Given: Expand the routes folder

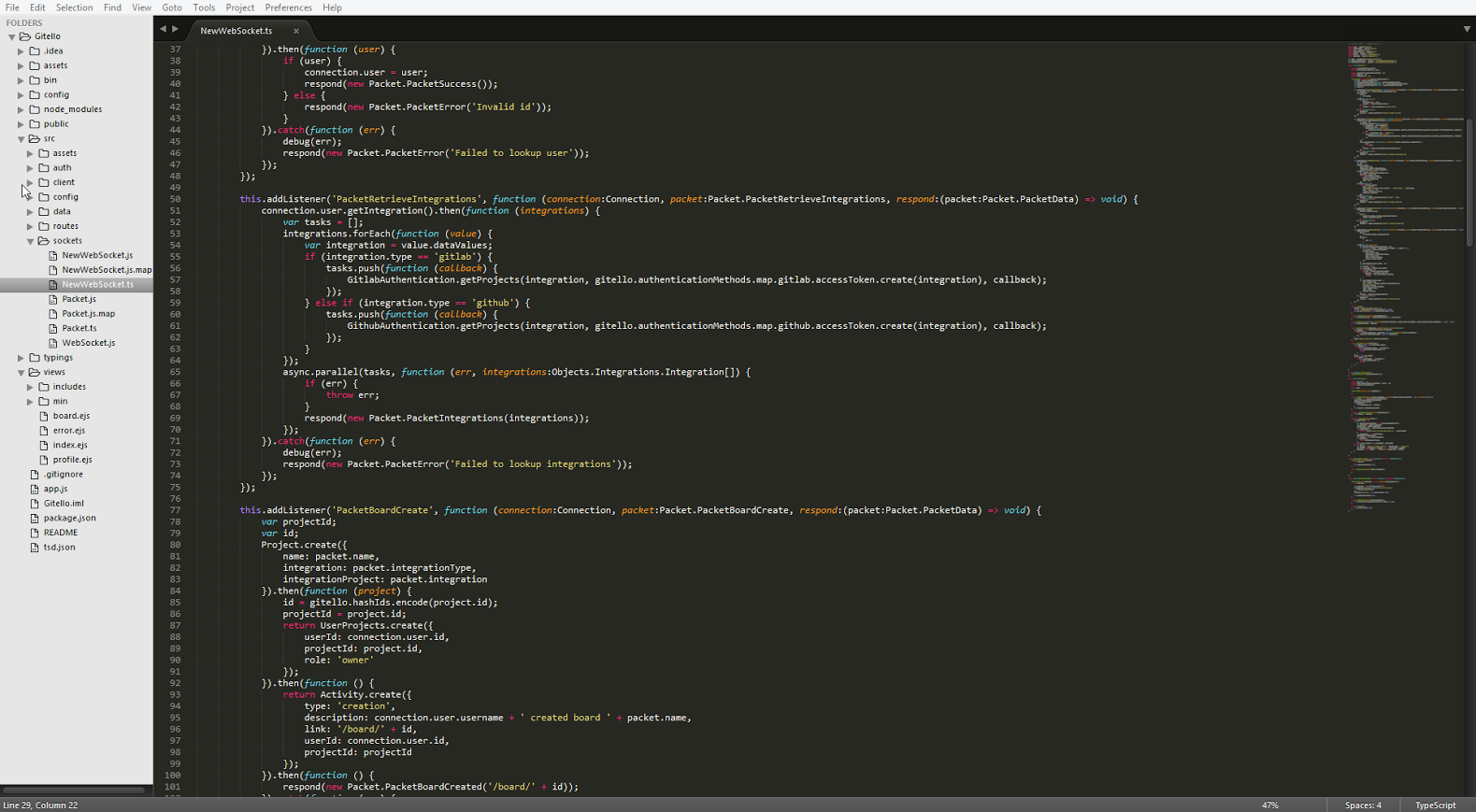Looking at the screenshot, I should tap(30, 226).
